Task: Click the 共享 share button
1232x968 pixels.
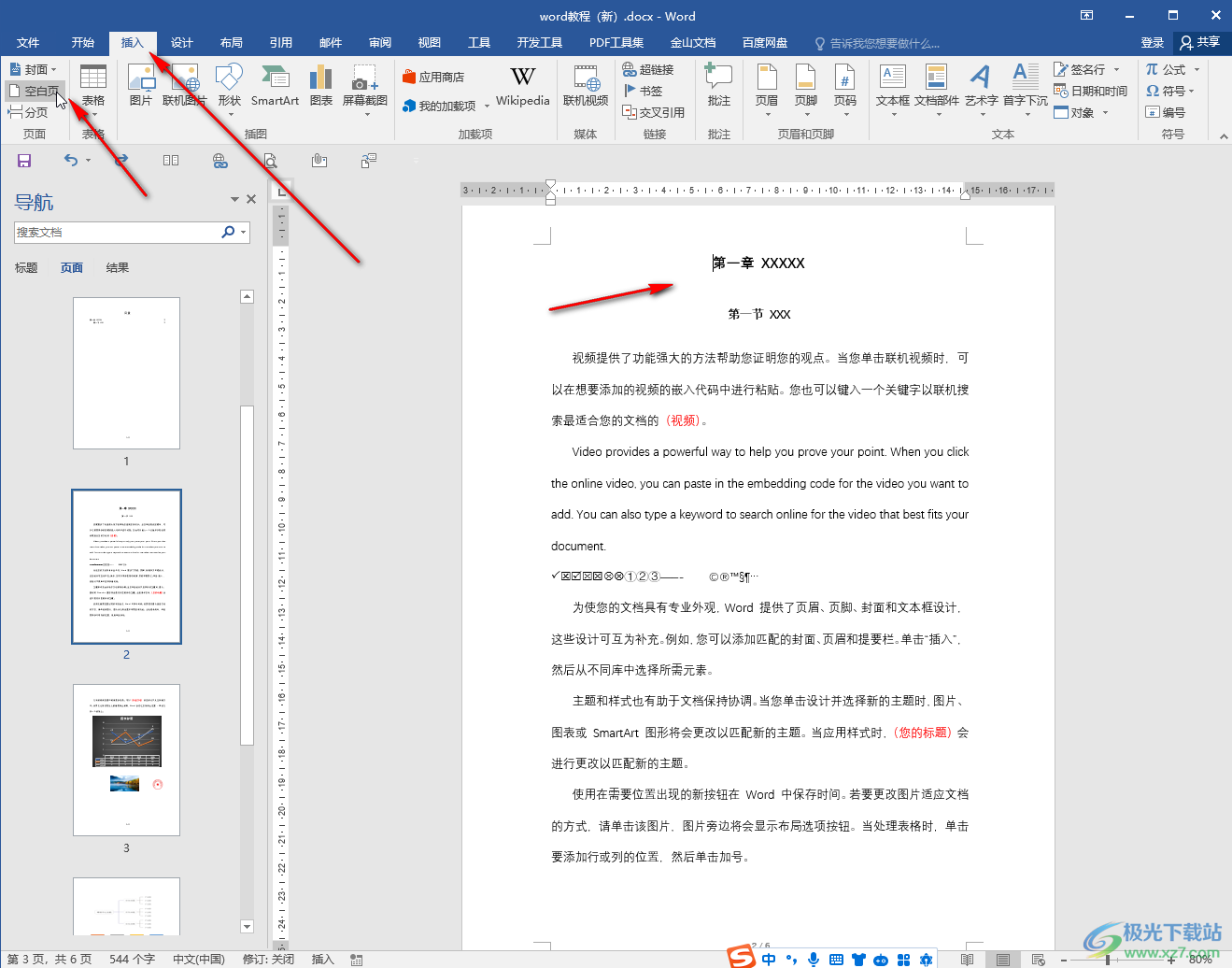Action: pos(1201,43)
